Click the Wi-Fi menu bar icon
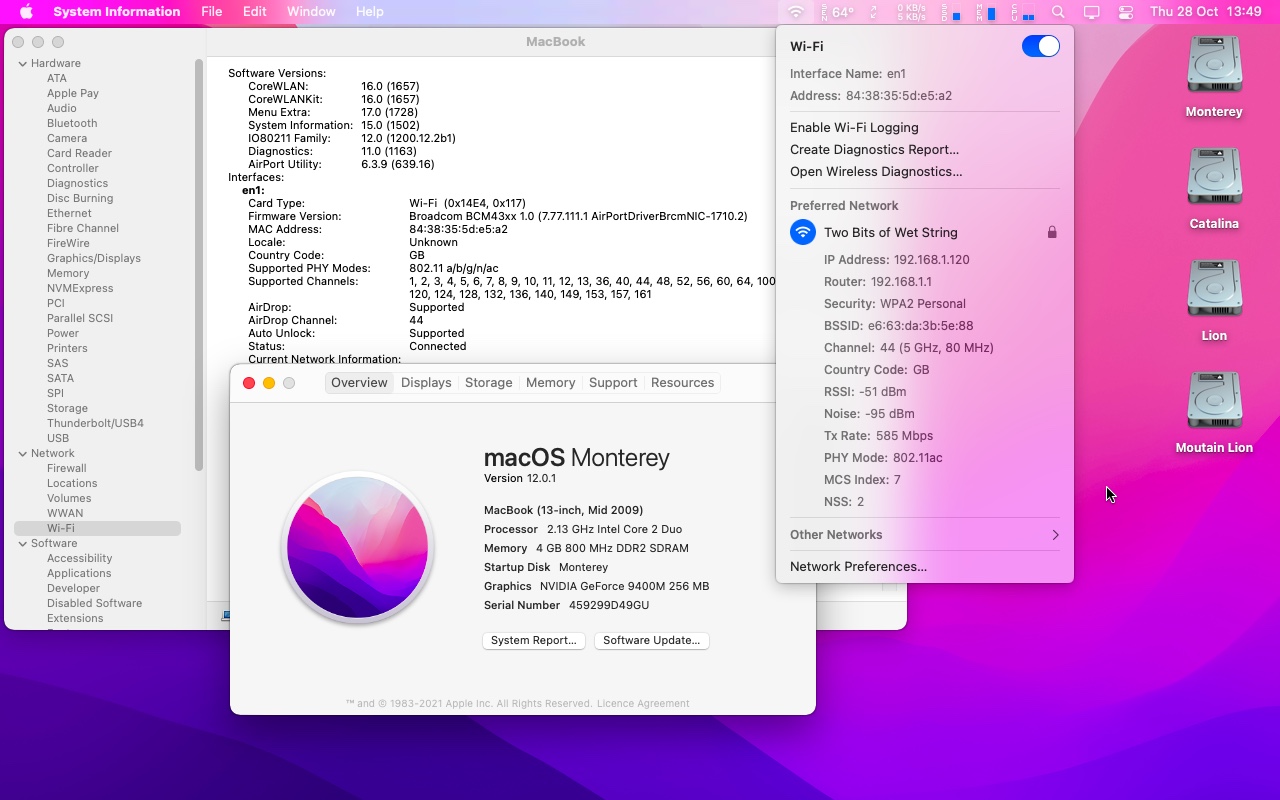 click(796, 12)
